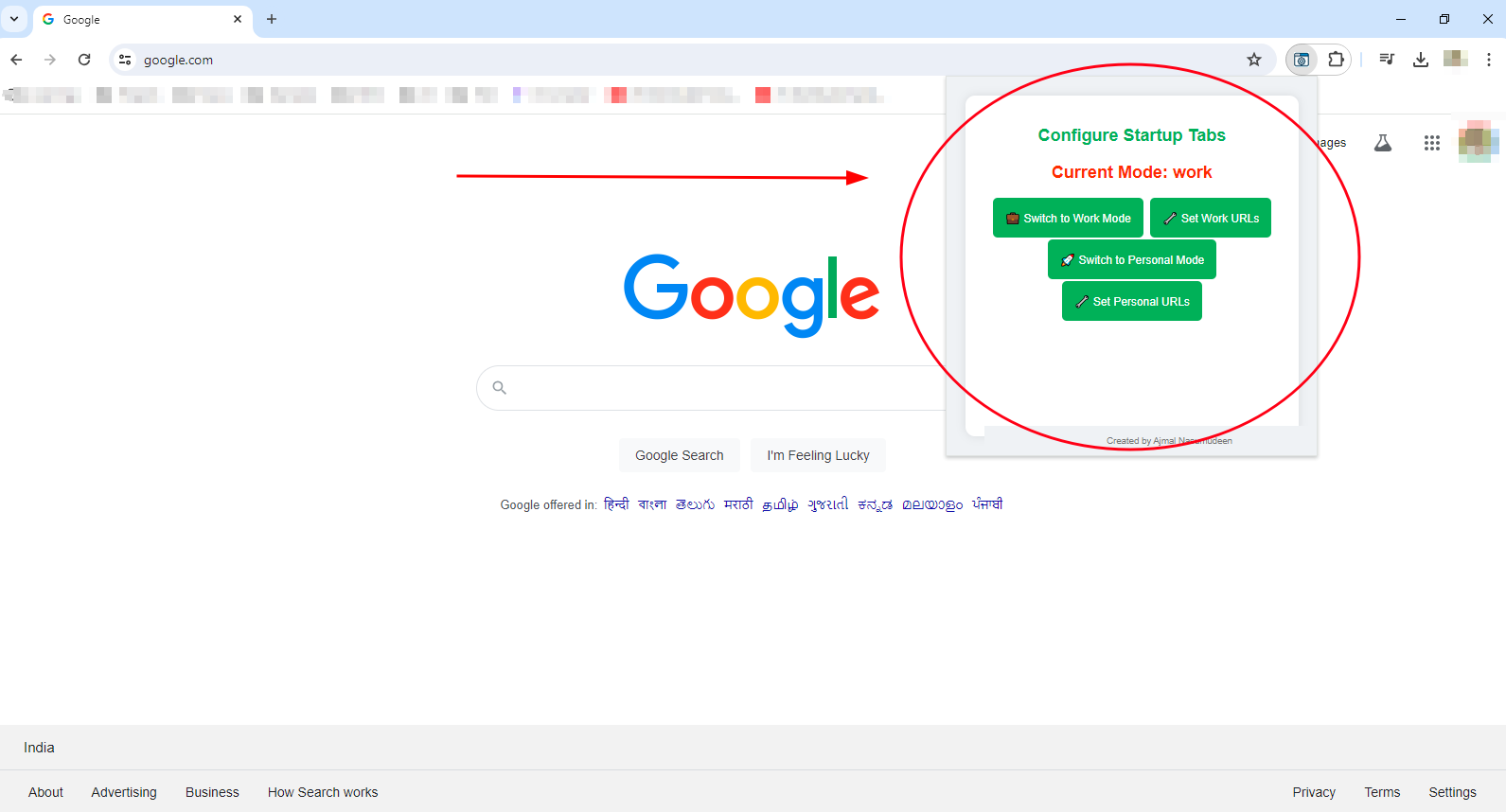Switch Google language to Marathi
Viewport: 1506px width, 812px height.
pyautogui.click(x=738, y=504)
